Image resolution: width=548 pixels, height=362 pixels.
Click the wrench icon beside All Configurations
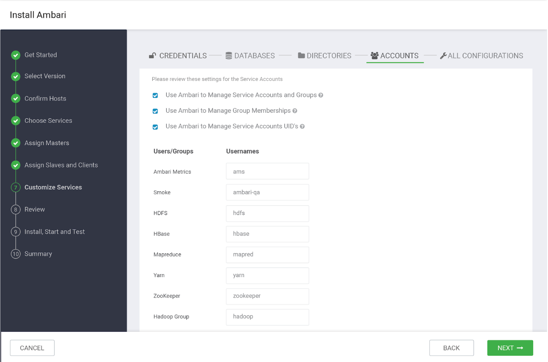click(443, 56)
